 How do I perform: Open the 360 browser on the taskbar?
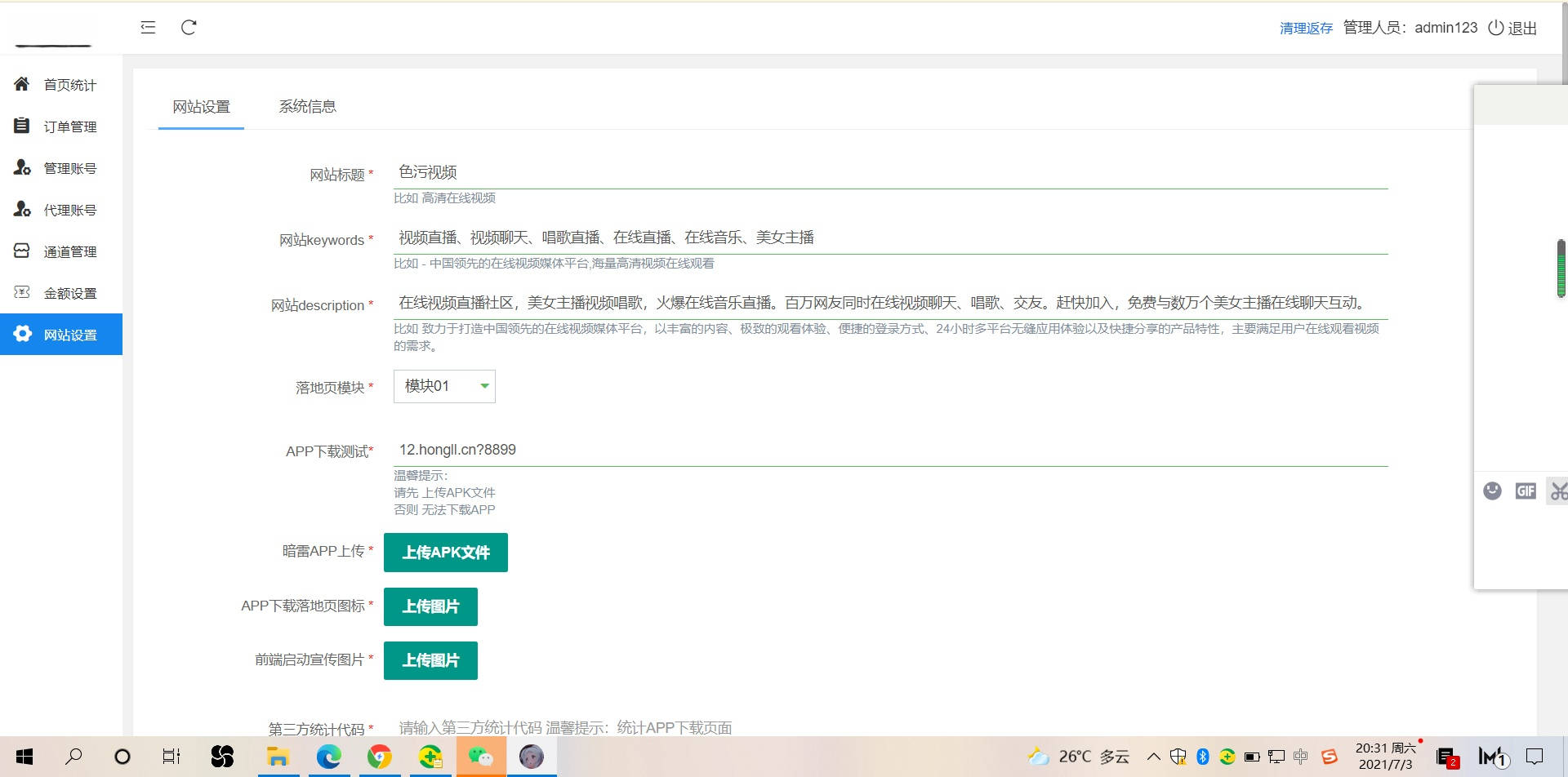pos(430,757)
